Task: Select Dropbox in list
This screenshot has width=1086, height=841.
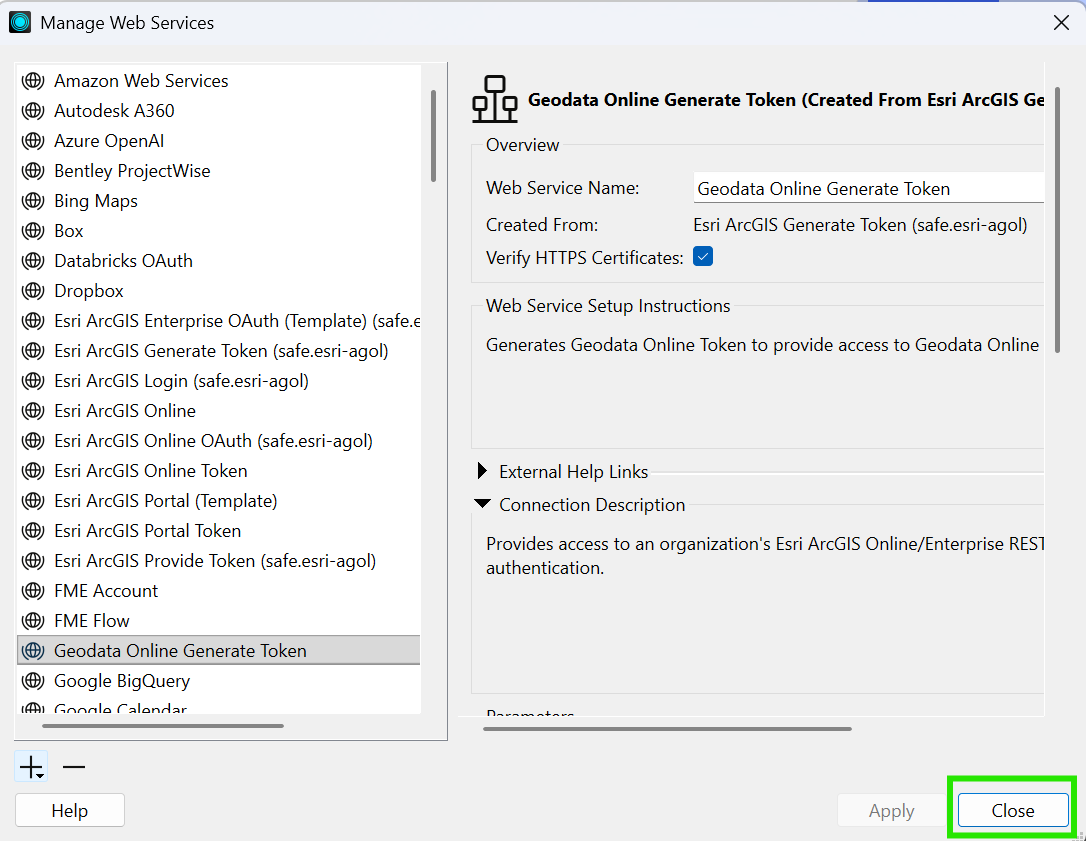Action: click(x=218, y=291)
